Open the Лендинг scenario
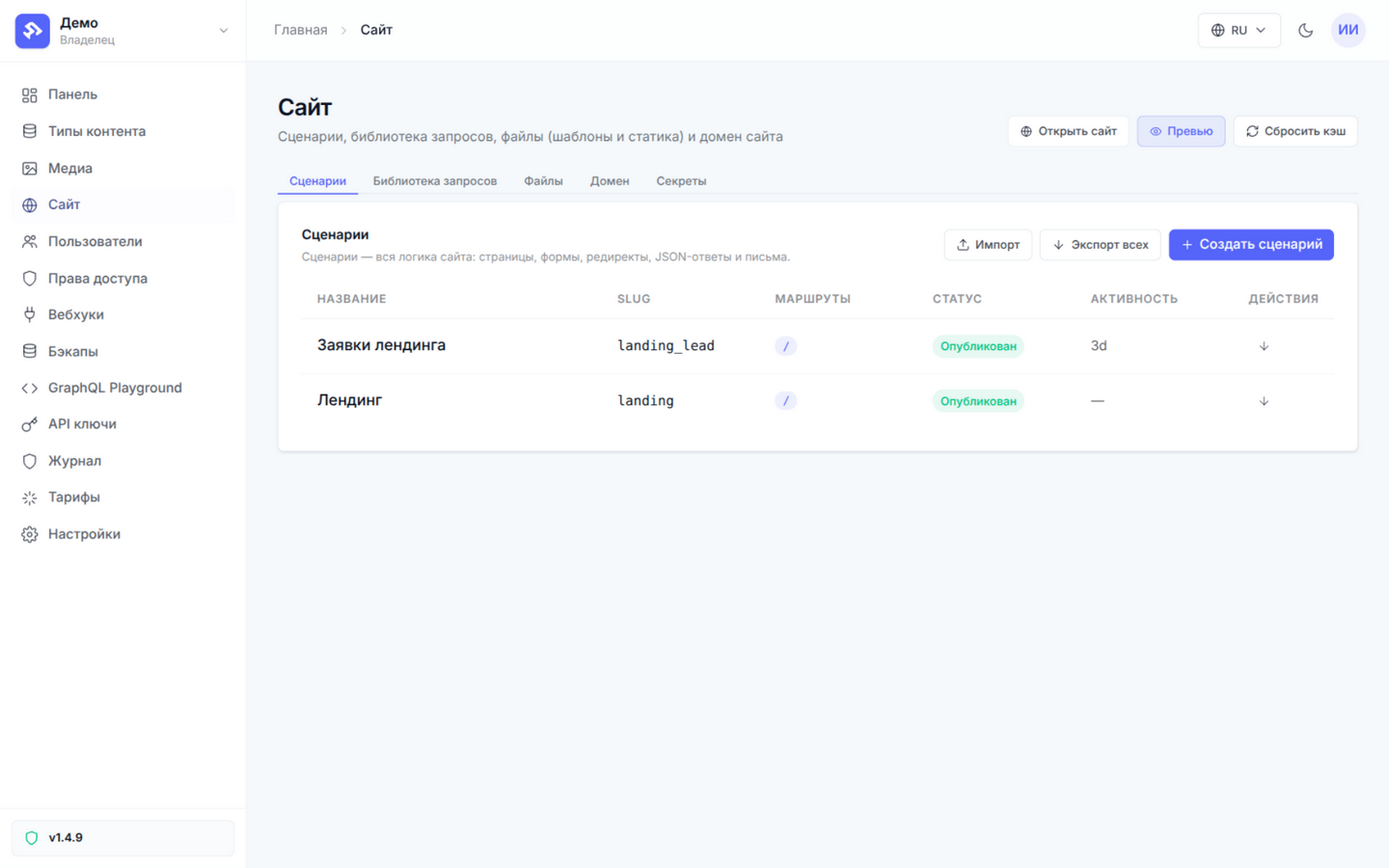The width and height of the screenshot is (1389, 868). pos(349,400)
